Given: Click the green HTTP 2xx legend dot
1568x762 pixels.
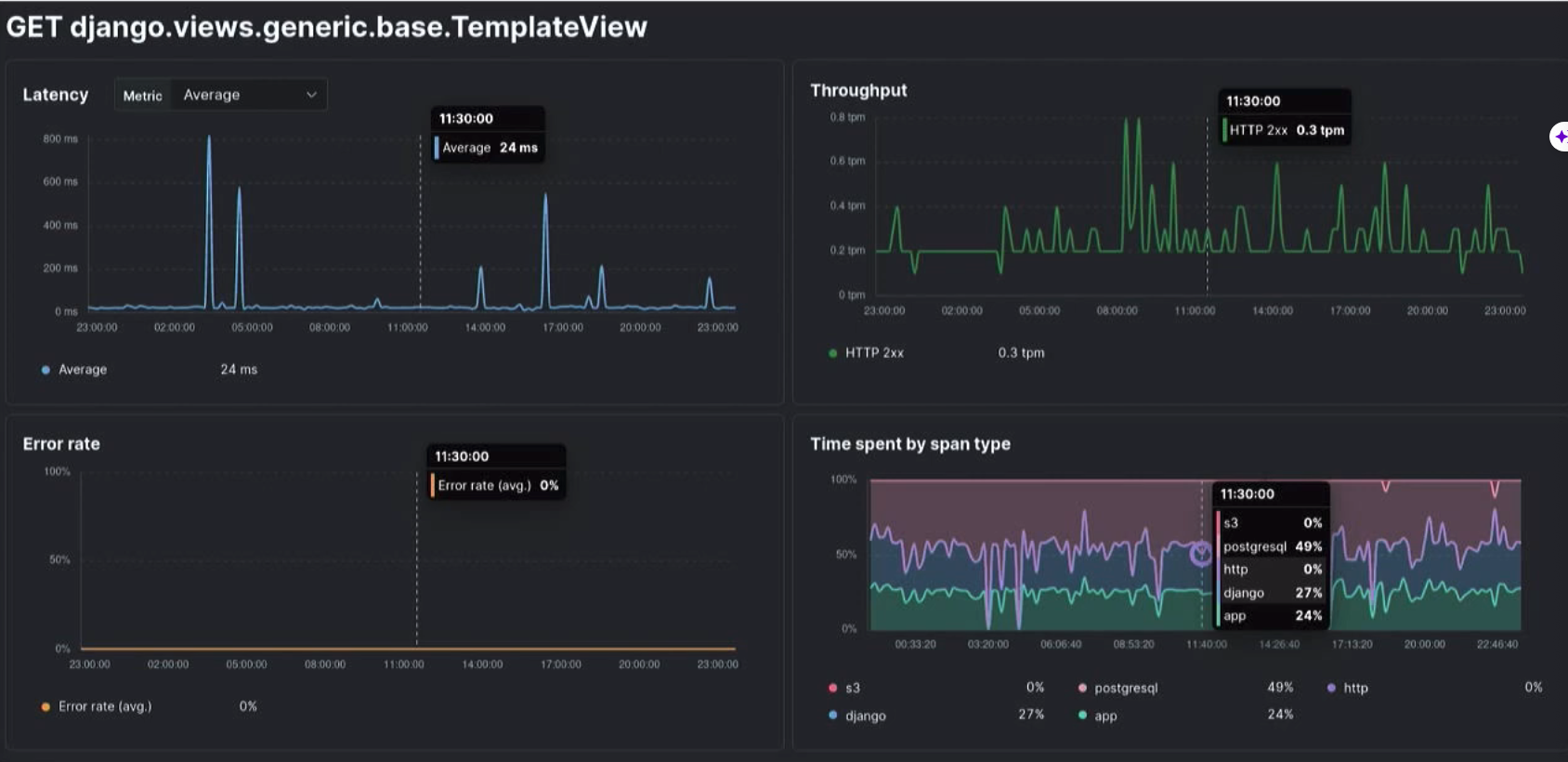Looking at the screenshot, I should coord(832,353).
